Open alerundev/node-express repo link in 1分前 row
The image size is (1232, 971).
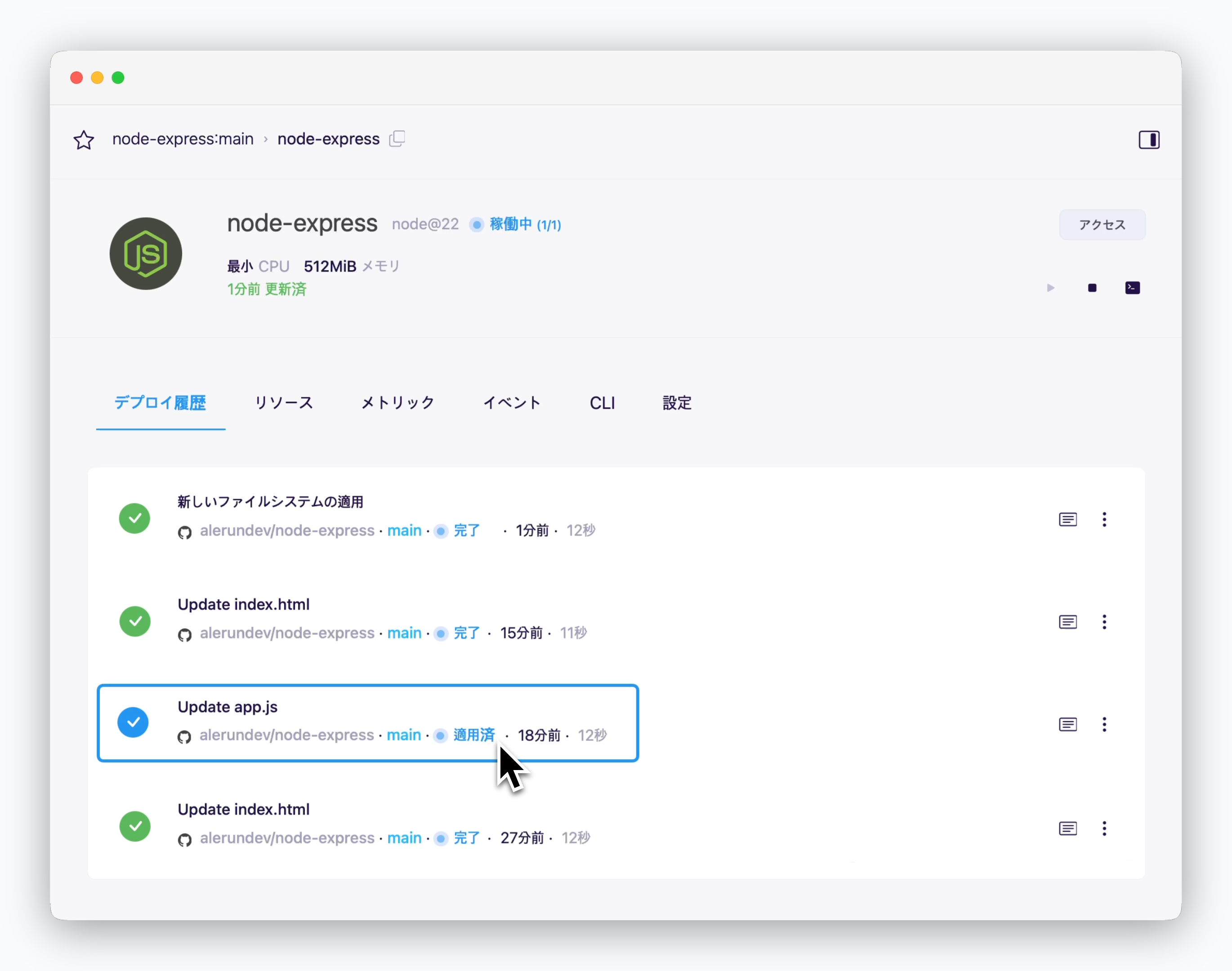287,531
